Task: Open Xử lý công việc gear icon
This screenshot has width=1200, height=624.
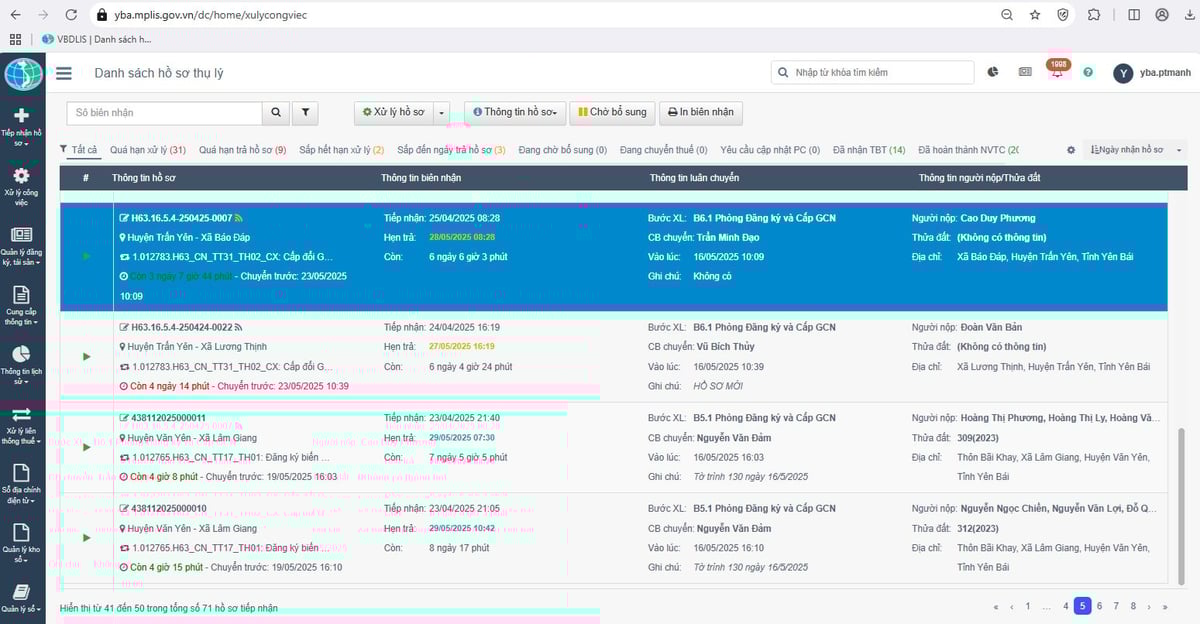Action: 22,175
